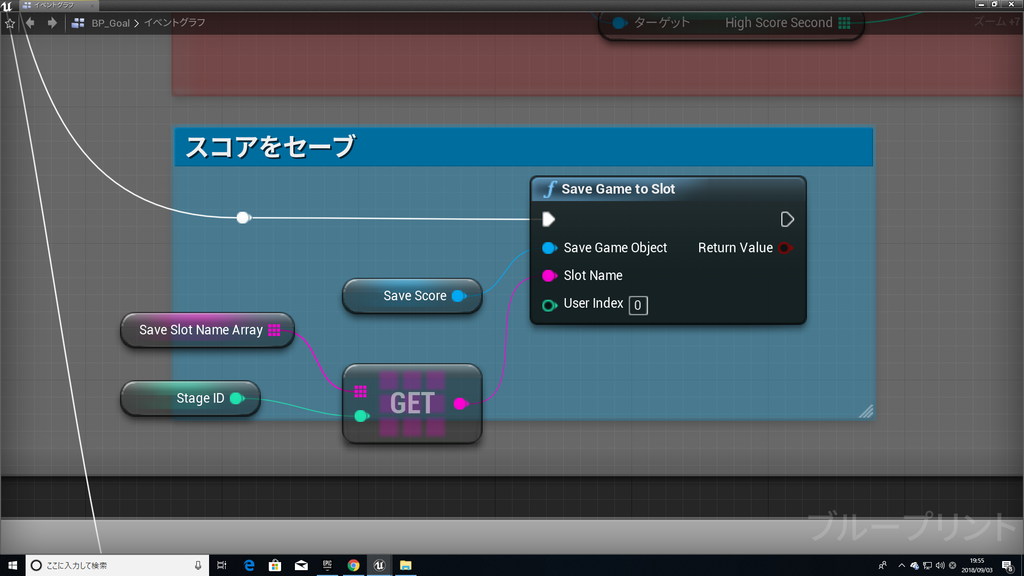Expand hidden system tray icons

902,566
